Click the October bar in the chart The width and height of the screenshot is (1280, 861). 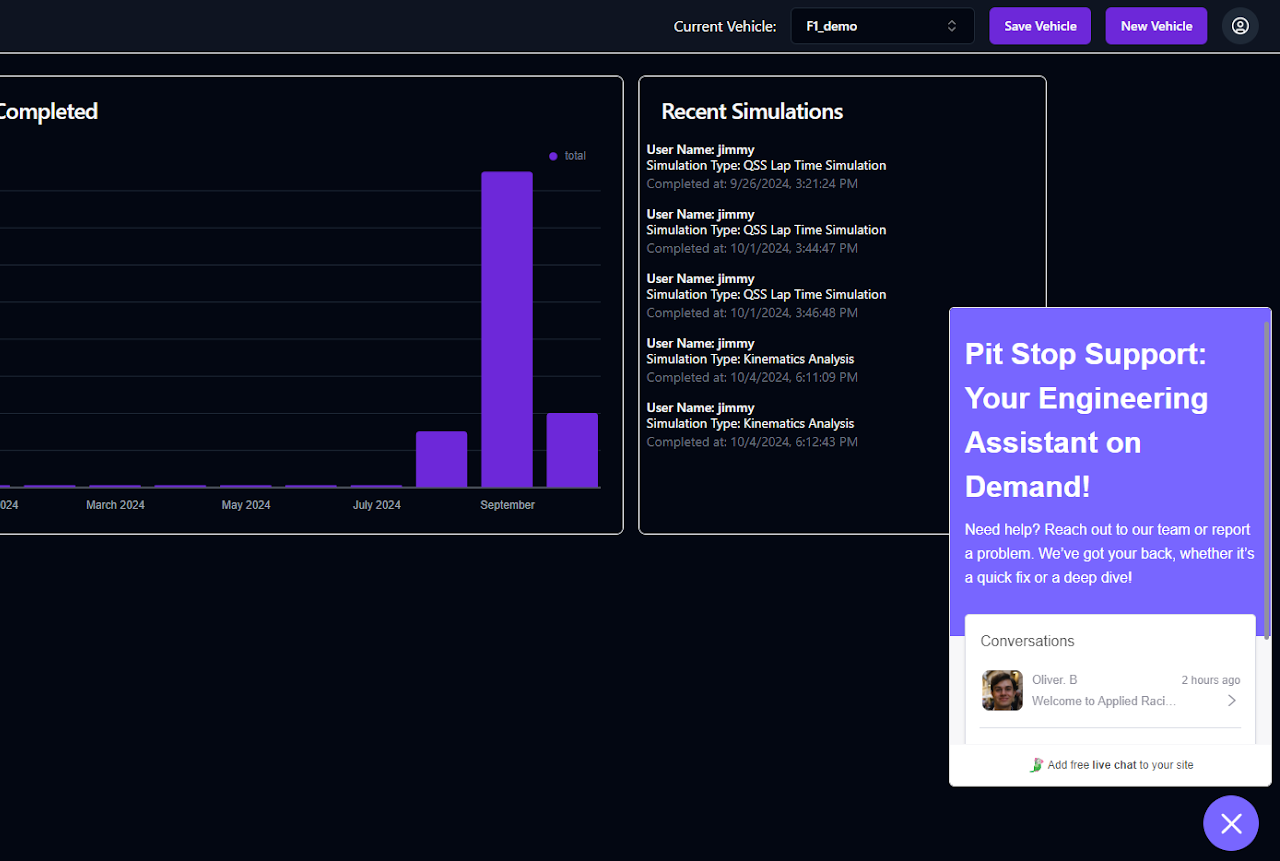click(x=572, y=450)
